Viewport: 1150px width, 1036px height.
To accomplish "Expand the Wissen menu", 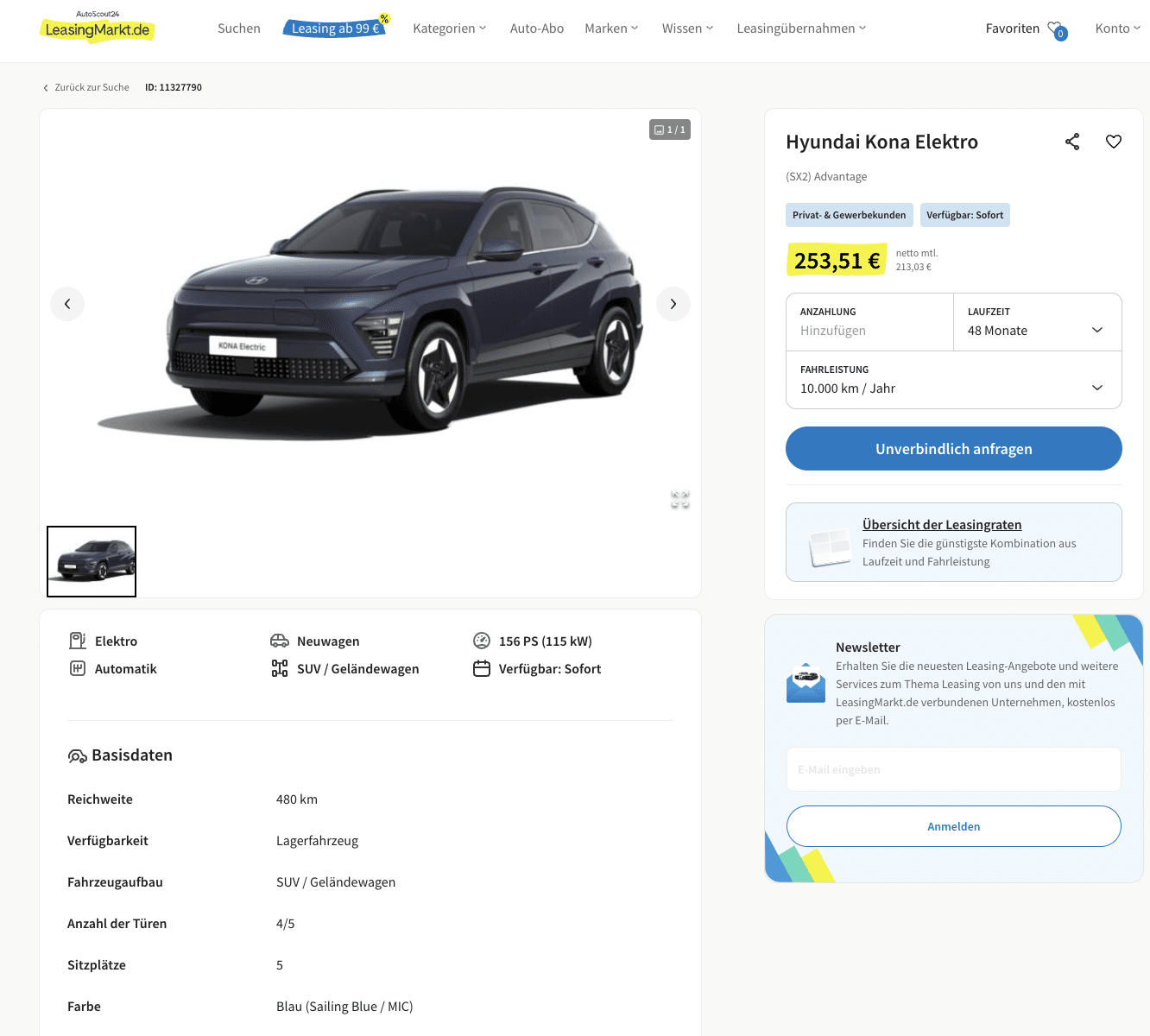I will tap(688, 28).
